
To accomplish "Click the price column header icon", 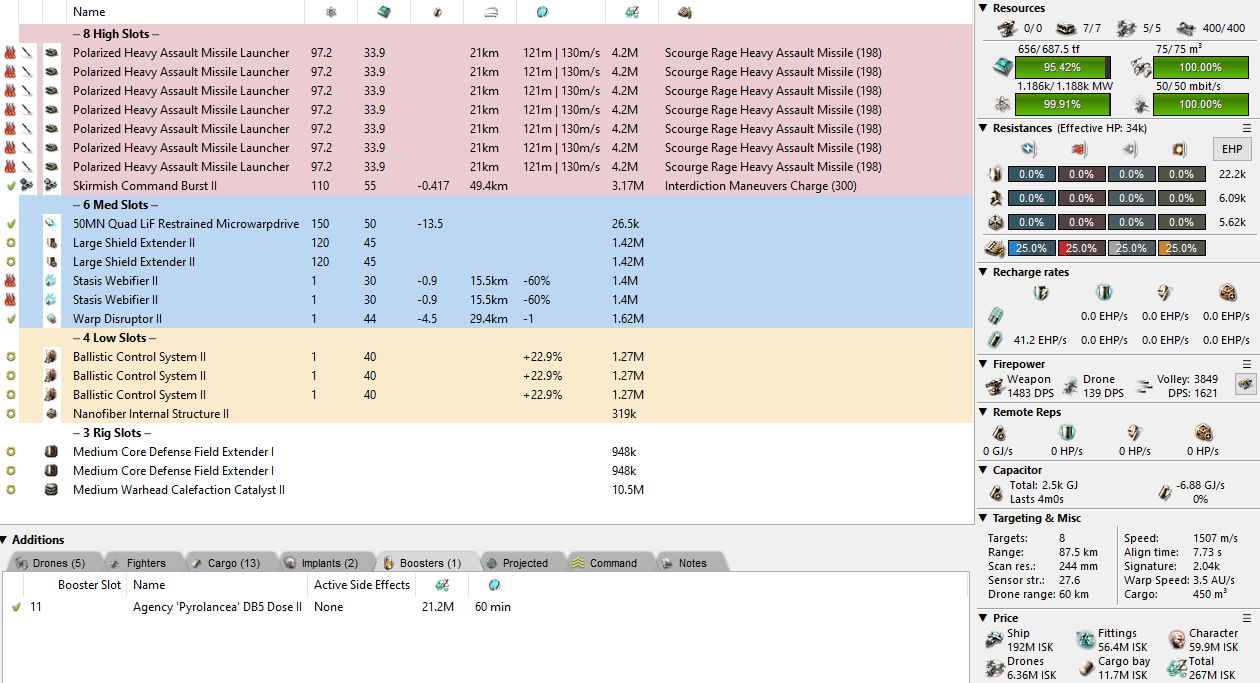I will (x=631, y=12).
